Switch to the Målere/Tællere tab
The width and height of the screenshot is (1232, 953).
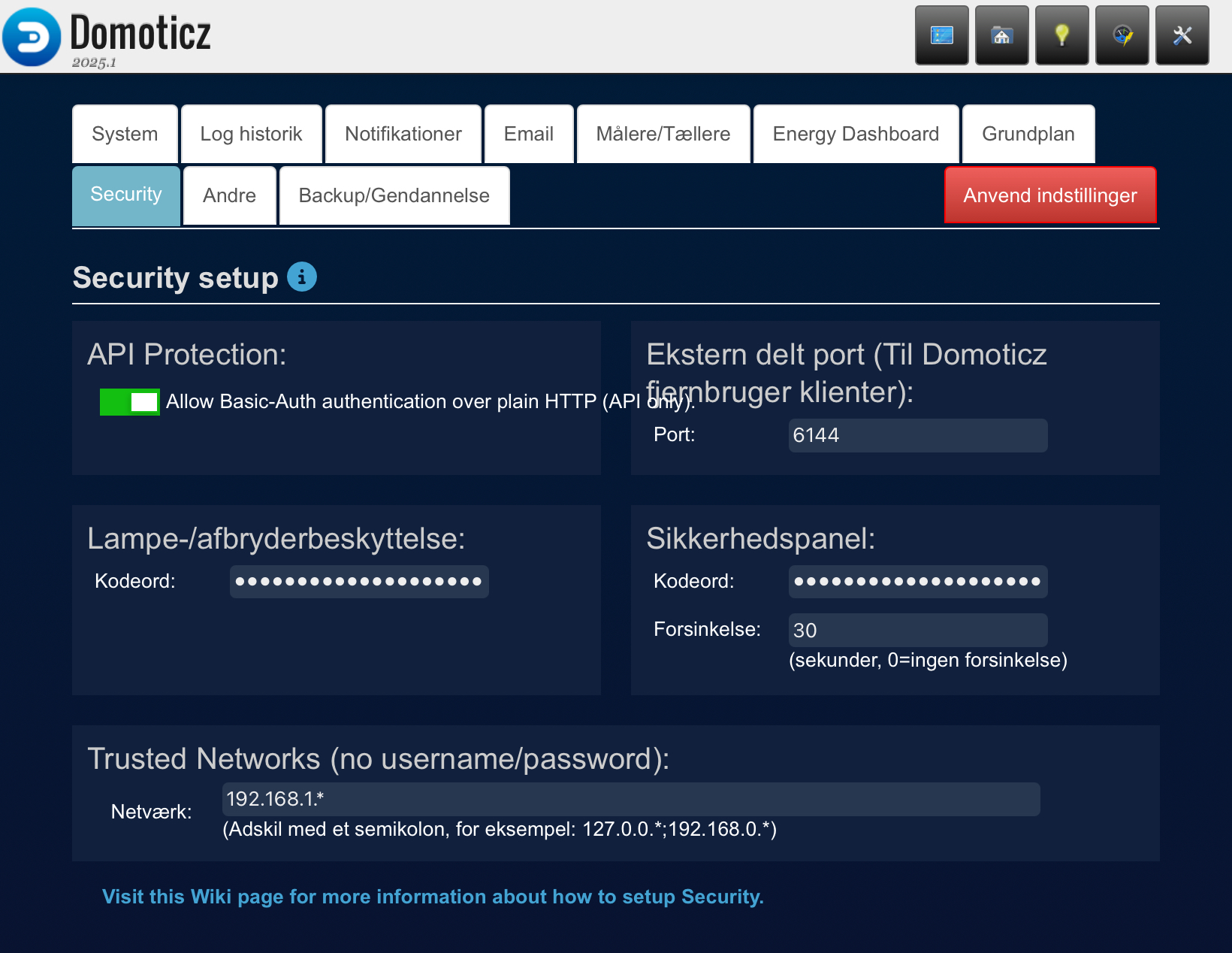663,134
